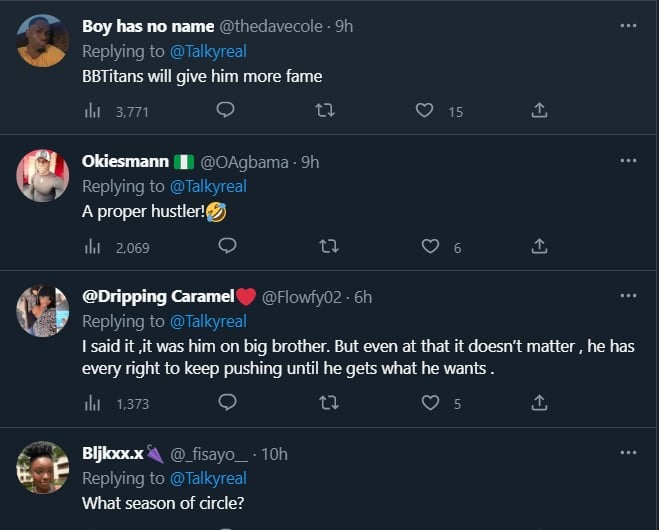Open more options on Dripping Caramel's tweet
The height and width of the screenshot is (530, 659).
pos(628,296)
